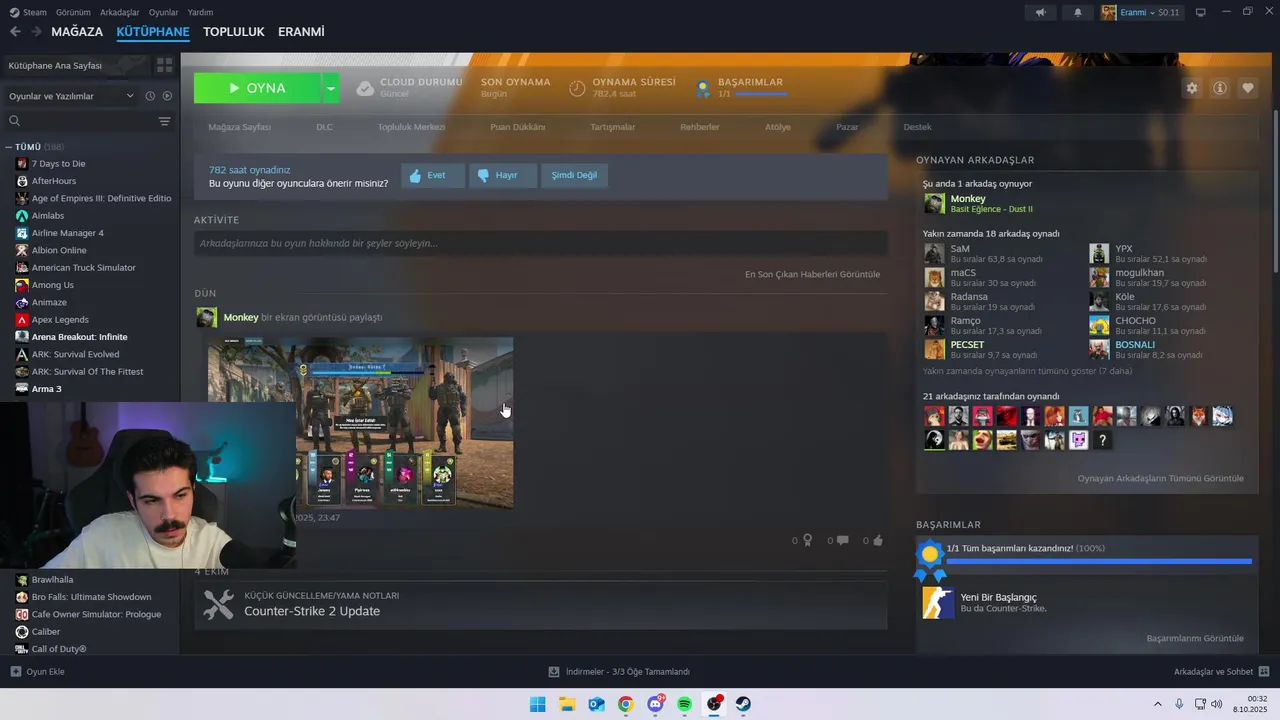Click the activity comment input field
Screen dimensions: 1280x720
click(x=541, y=243)
